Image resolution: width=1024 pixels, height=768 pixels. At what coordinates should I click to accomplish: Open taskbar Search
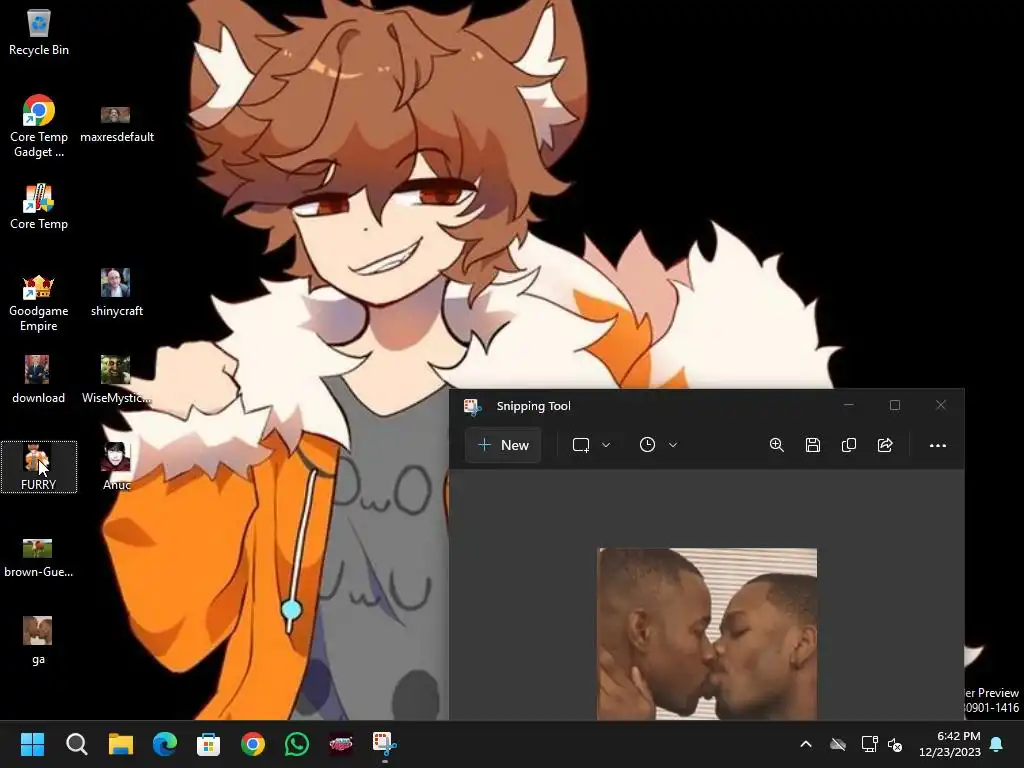76,744
